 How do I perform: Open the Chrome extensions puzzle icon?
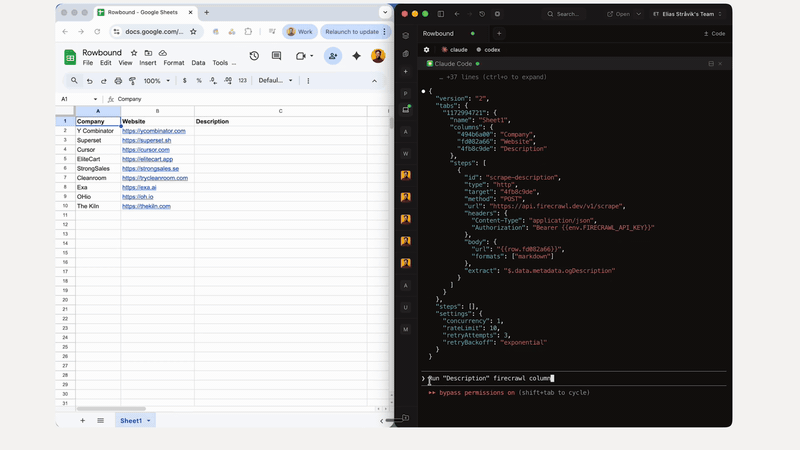pos(248,32)
